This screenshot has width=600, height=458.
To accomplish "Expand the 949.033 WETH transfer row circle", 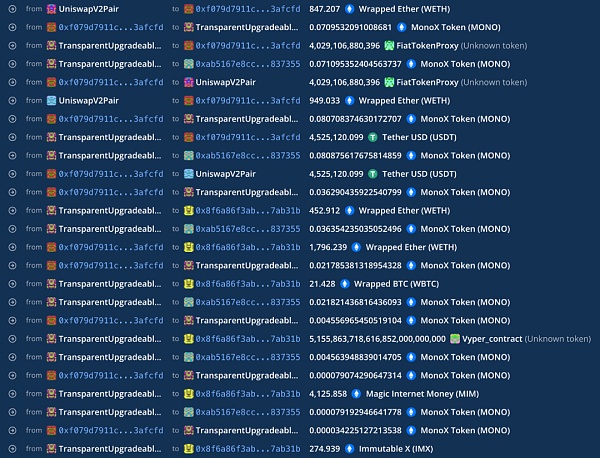I will point(12,101).
